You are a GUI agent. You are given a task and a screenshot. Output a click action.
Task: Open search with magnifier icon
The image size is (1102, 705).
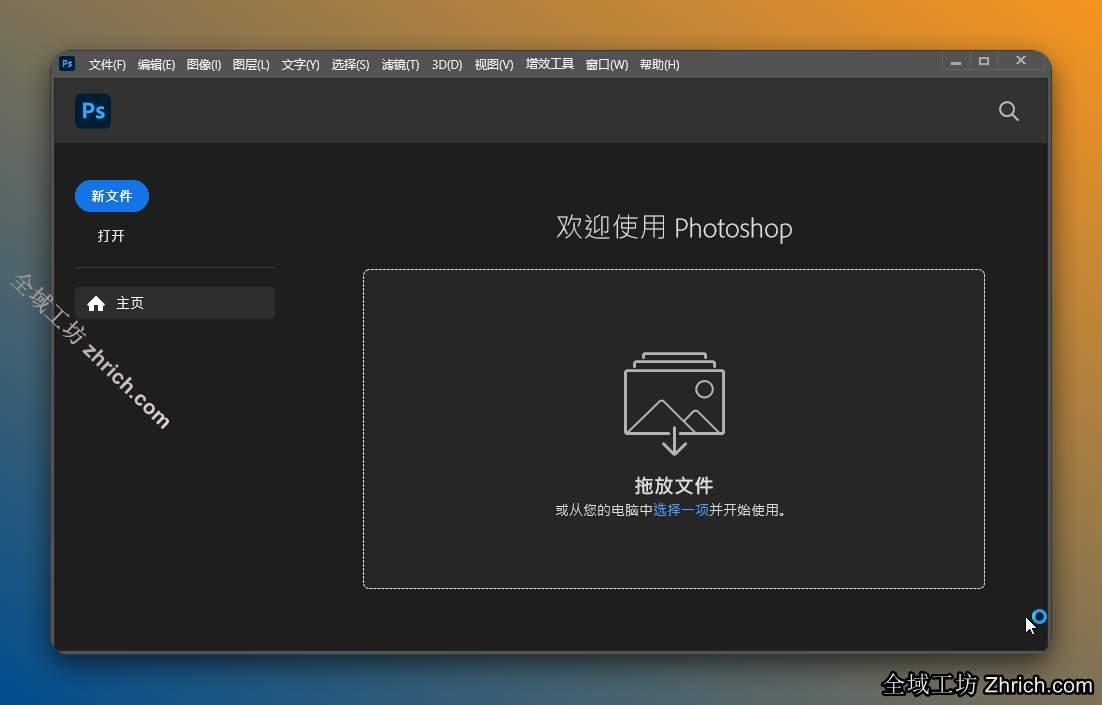point(1009,111)
